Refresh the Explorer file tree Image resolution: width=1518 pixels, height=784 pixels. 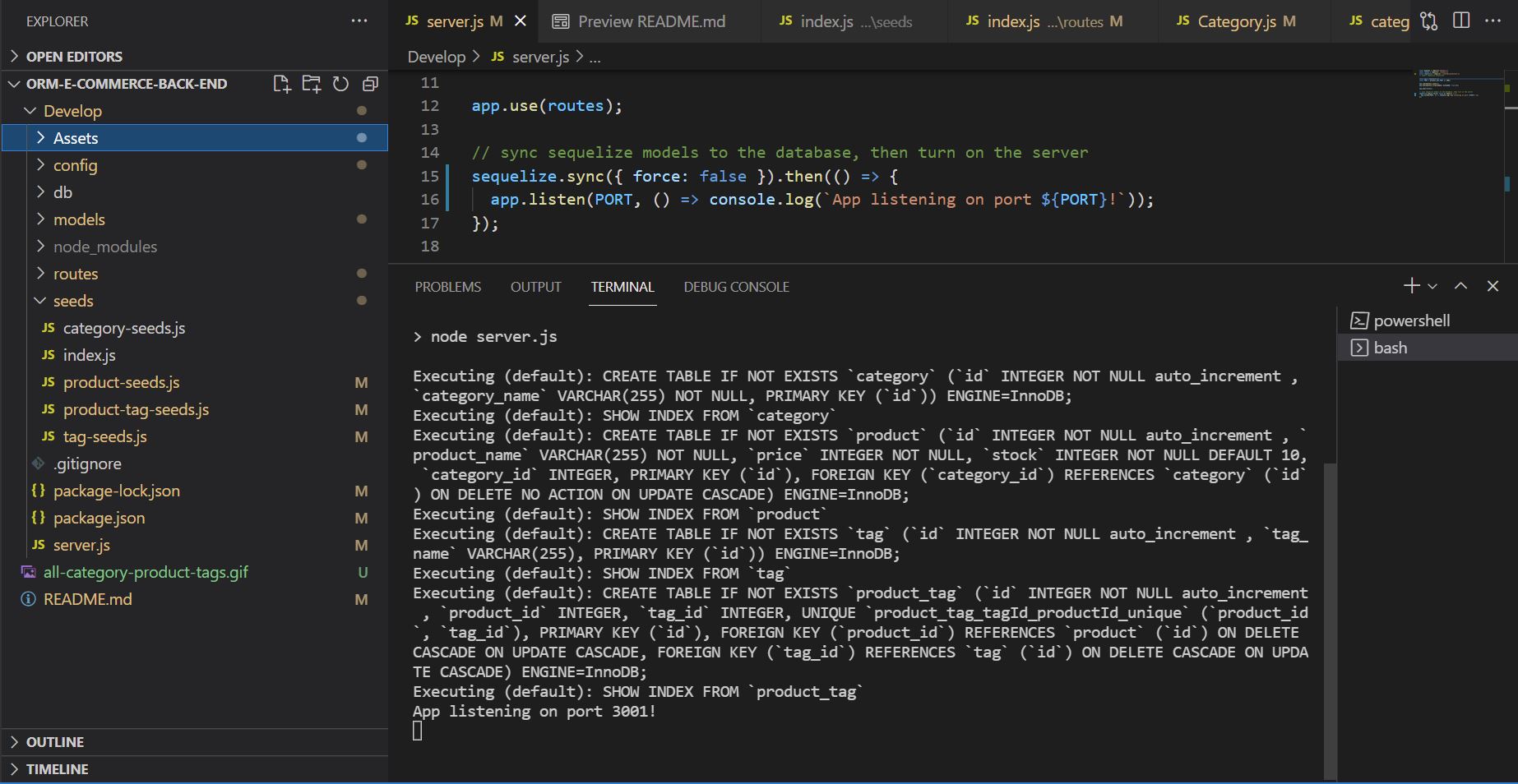[x=340, y=84]
